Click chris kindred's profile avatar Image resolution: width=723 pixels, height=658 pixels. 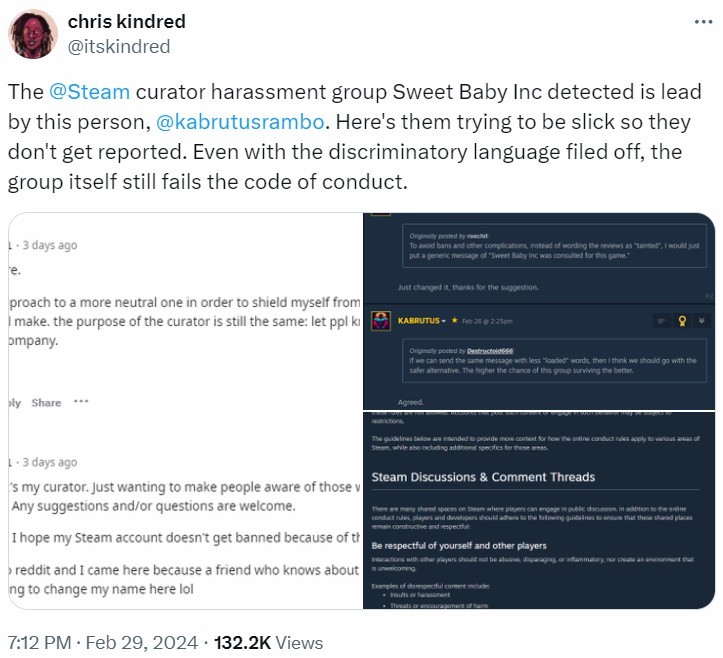[32, 34]
